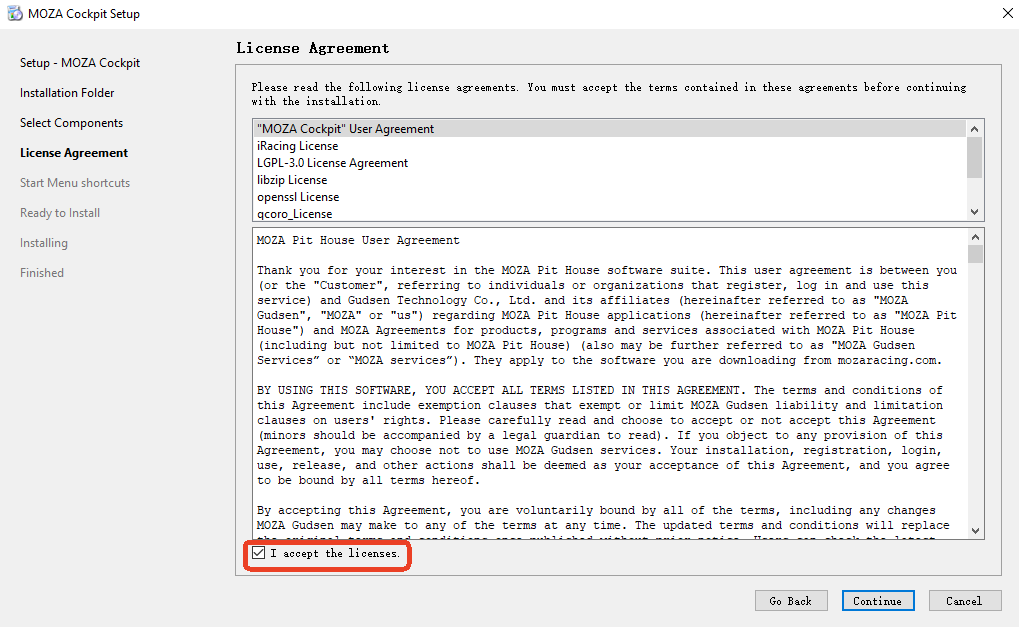Click Installing step in sidebar
The image size is (1019, 627).
44,243
